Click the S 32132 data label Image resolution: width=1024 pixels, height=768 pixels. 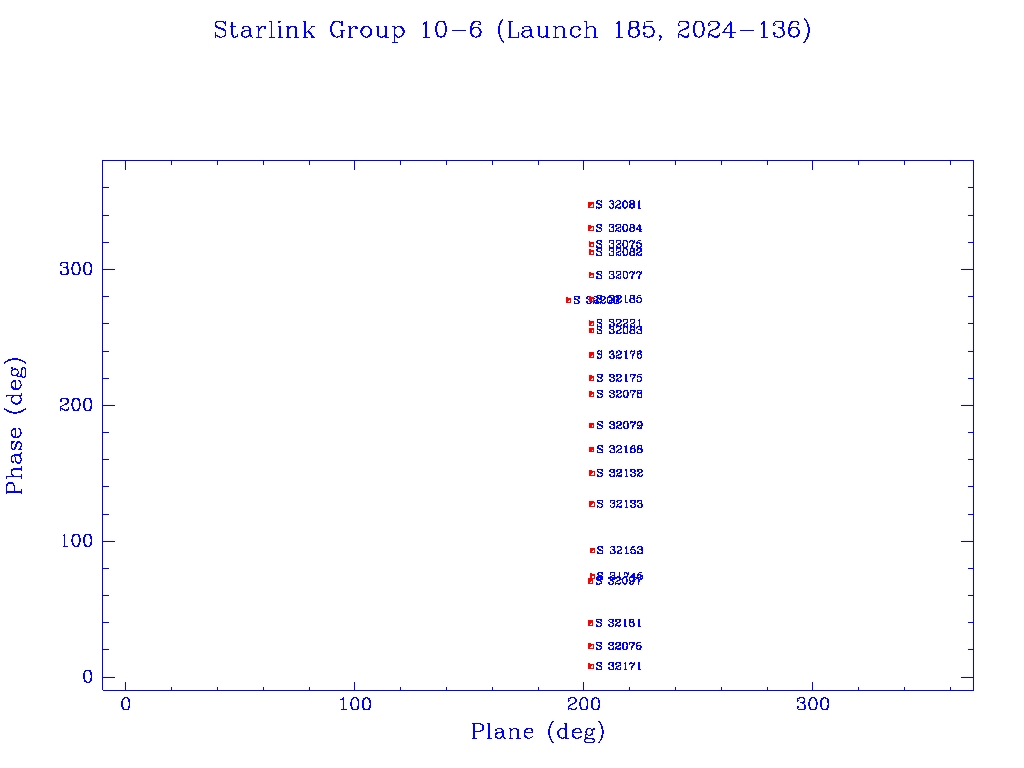click(x=619, y=473)
